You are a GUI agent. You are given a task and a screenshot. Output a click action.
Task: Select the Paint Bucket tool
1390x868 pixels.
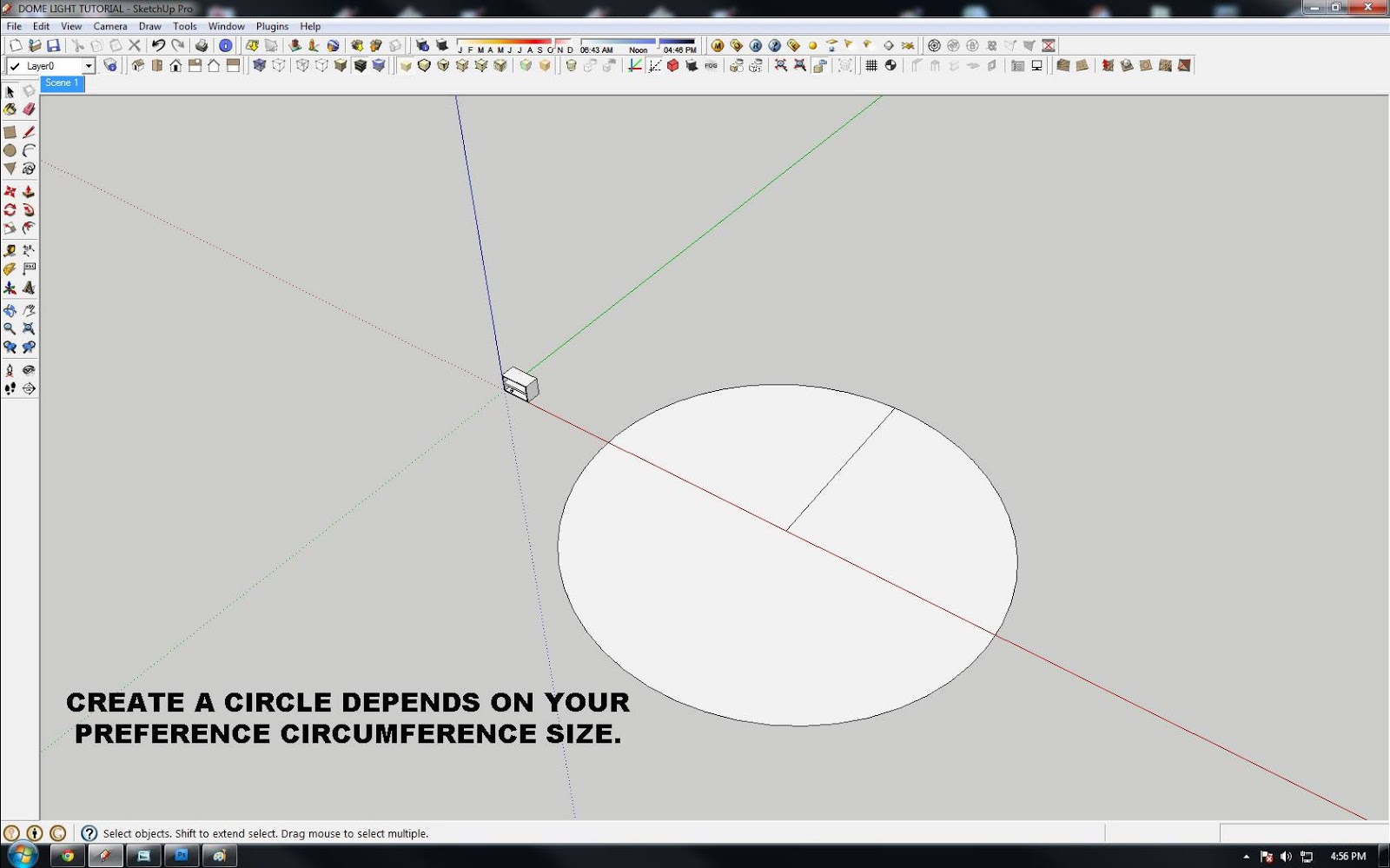(10, 109)
